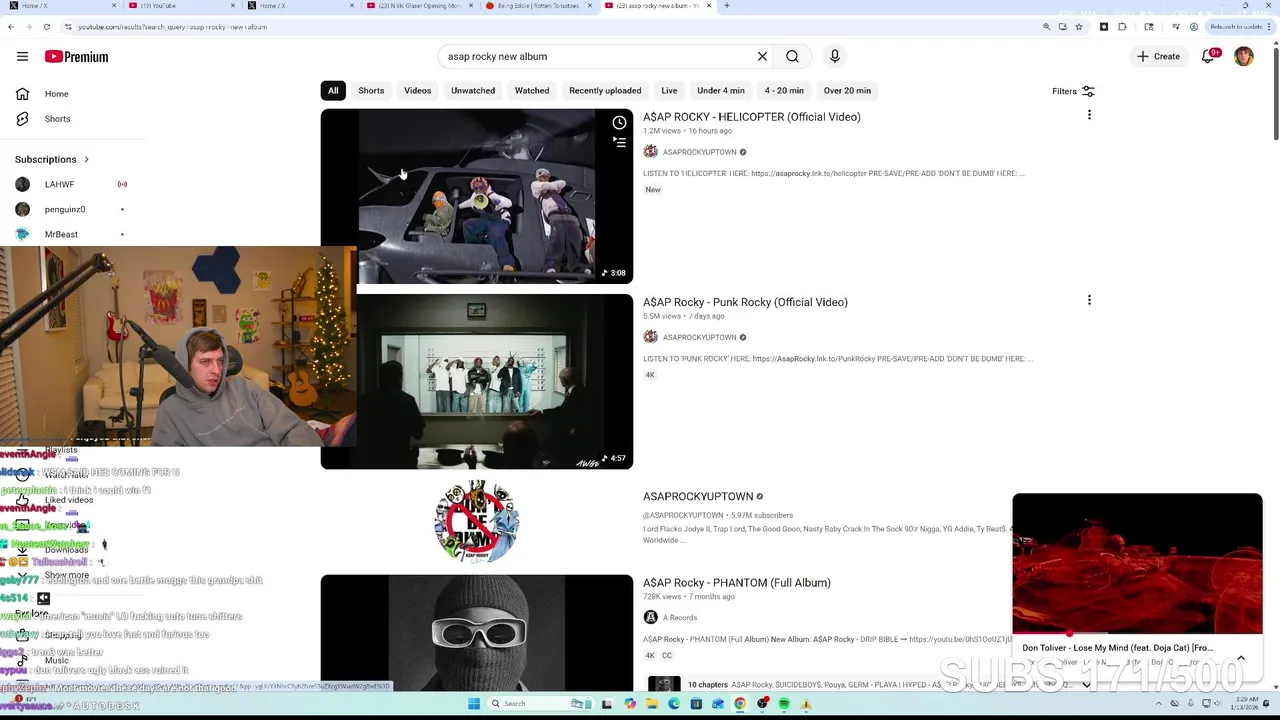Open A$AP Rocky - PHANTOM (Full Album) title

click(737, 583)
